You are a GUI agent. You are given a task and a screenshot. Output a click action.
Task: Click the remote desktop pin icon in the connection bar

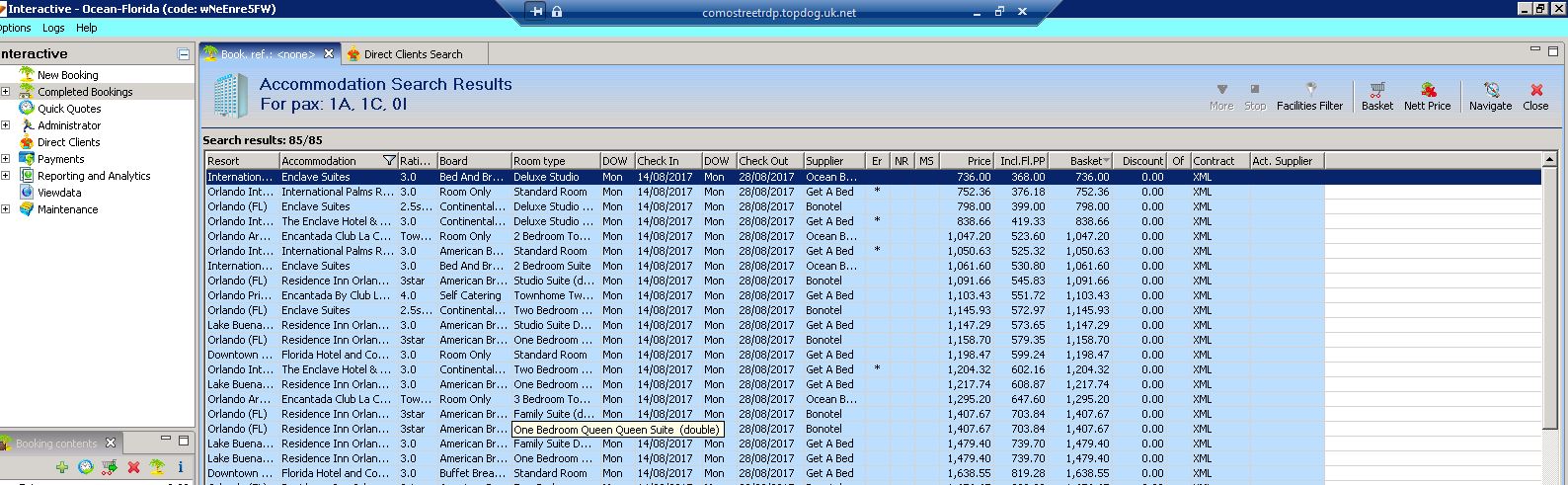536,11
